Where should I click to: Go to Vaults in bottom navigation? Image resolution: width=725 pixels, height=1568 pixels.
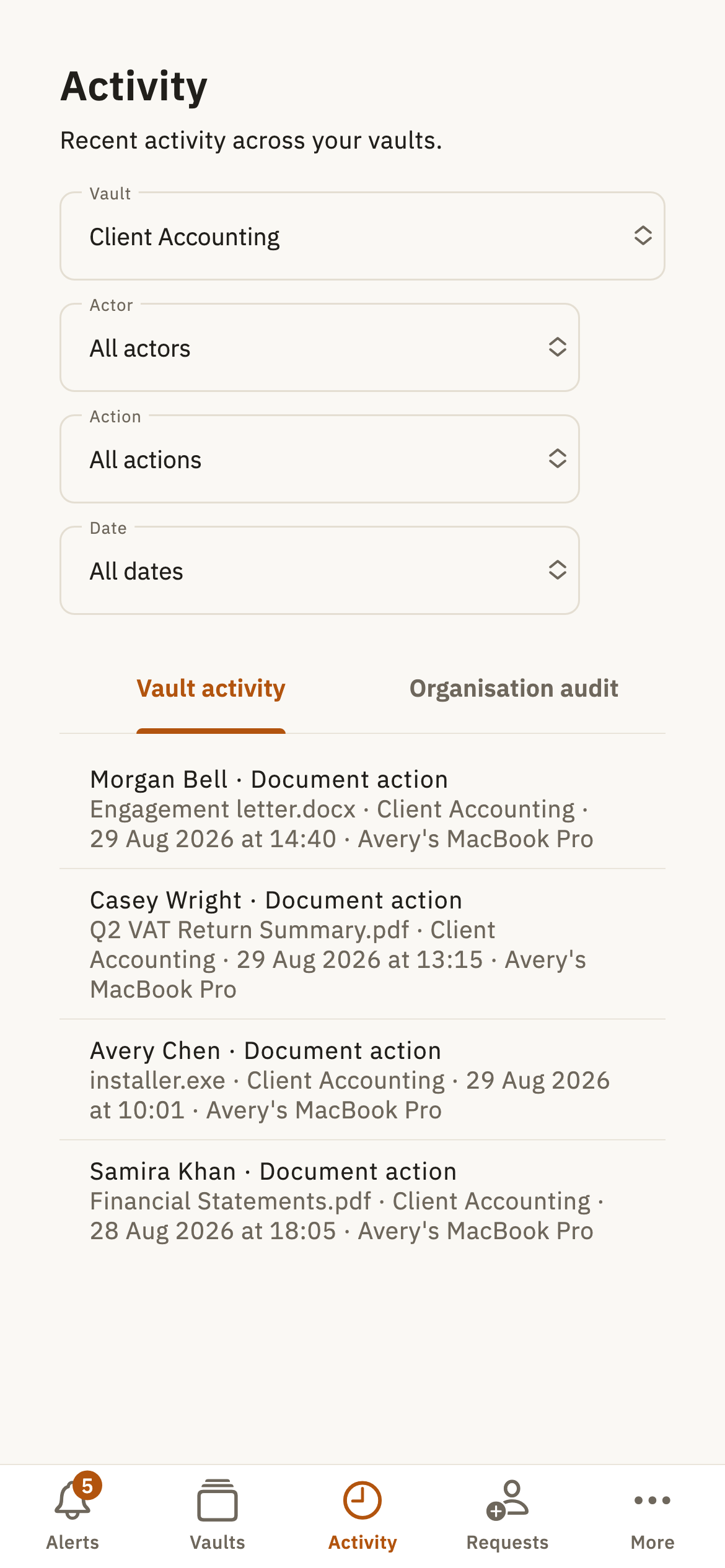[x=217, y=1515]
